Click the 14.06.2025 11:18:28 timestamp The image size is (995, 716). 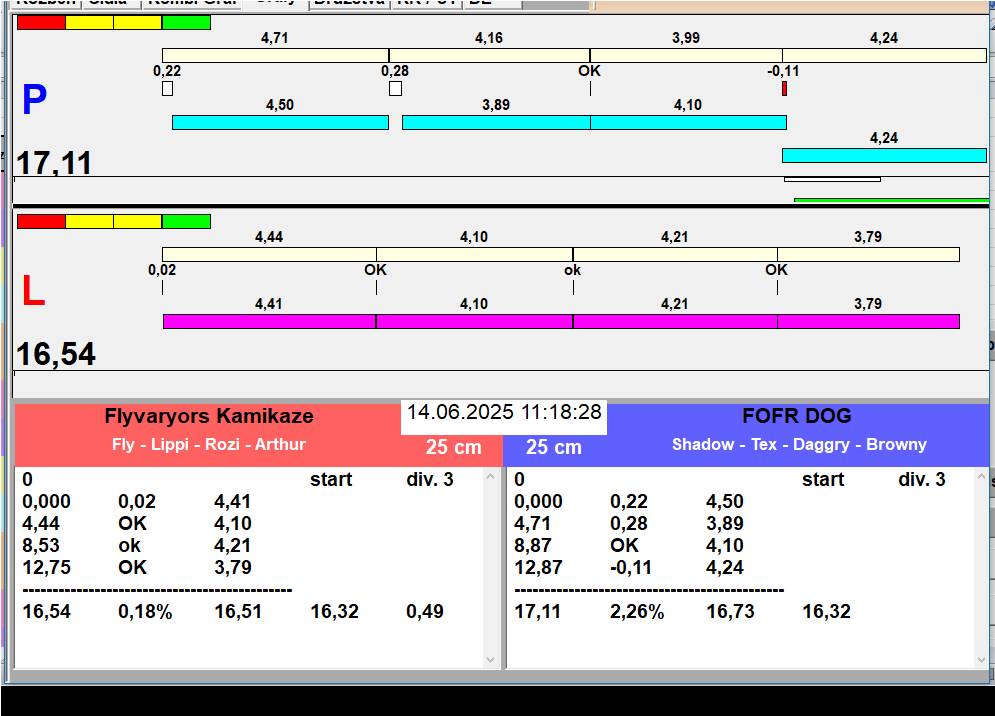(x=504, y=413)
